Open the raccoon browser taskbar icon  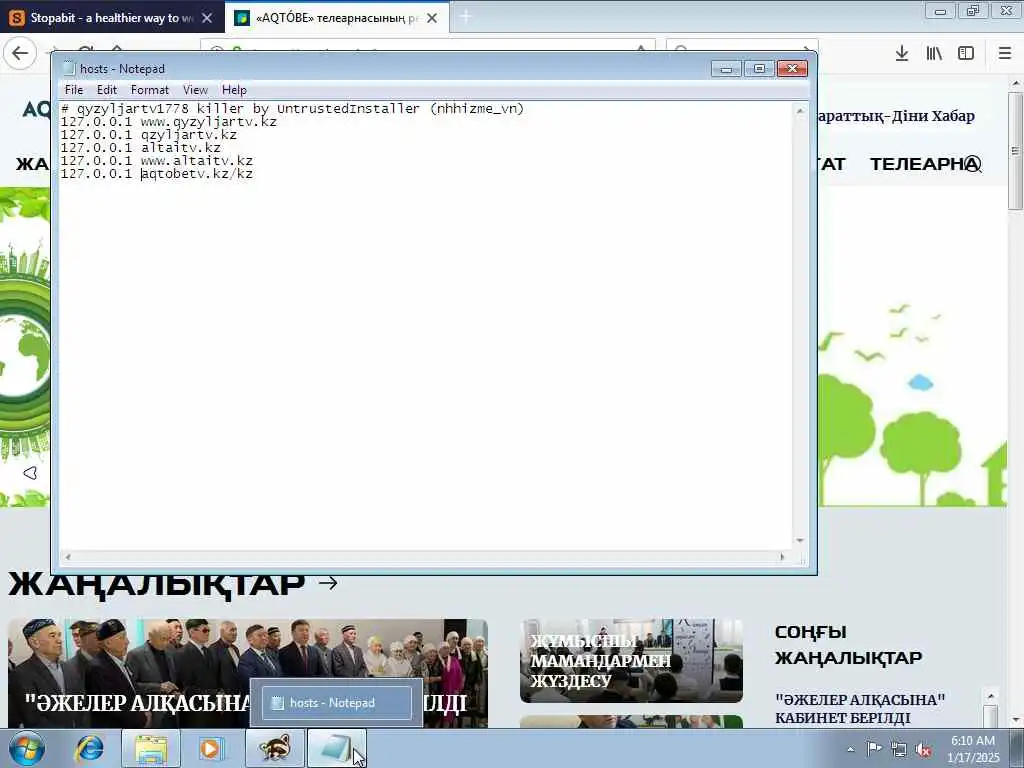pos(275,748)
